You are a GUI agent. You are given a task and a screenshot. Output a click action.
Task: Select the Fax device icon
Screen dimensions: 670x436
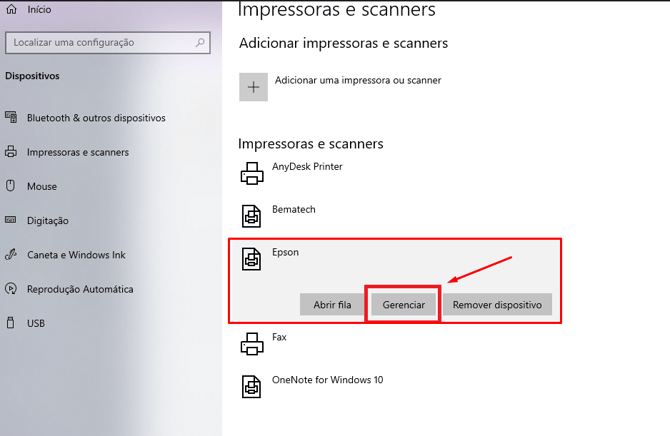click(x=251, y=344)
